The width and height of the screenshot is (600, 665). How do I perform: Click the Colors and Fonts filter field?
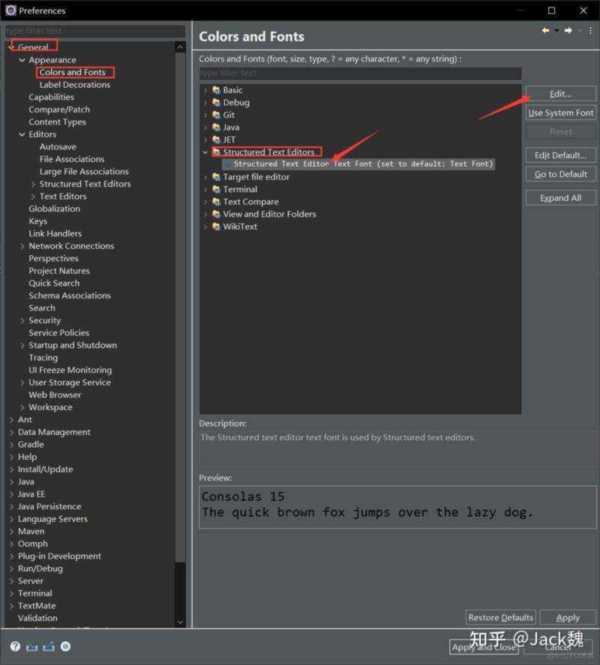(x=360, y=73)
